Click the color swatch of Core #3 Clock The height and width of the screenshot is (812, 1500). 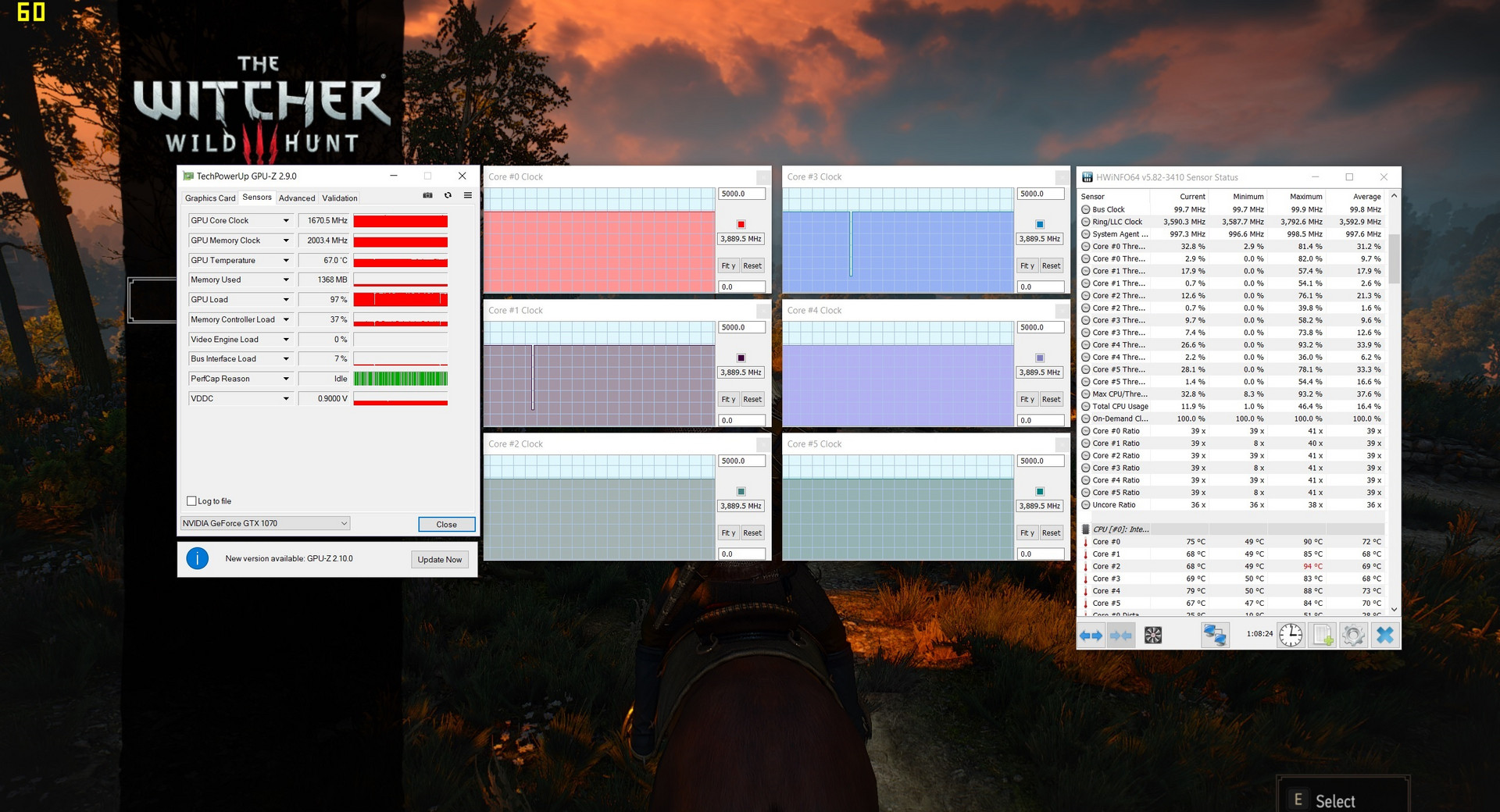coord(1040,224)
